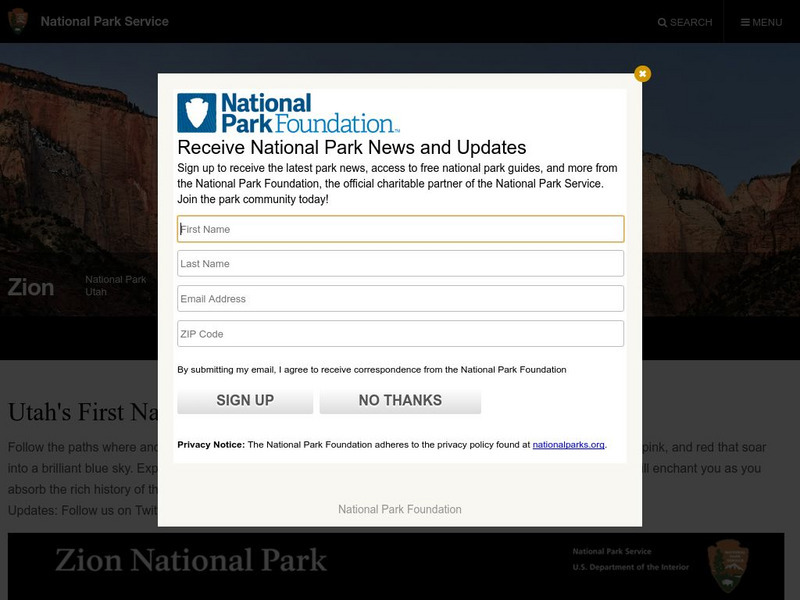Click the Zion National Park banner heading
Screen dimensions: 800x600
coord(191,560)
